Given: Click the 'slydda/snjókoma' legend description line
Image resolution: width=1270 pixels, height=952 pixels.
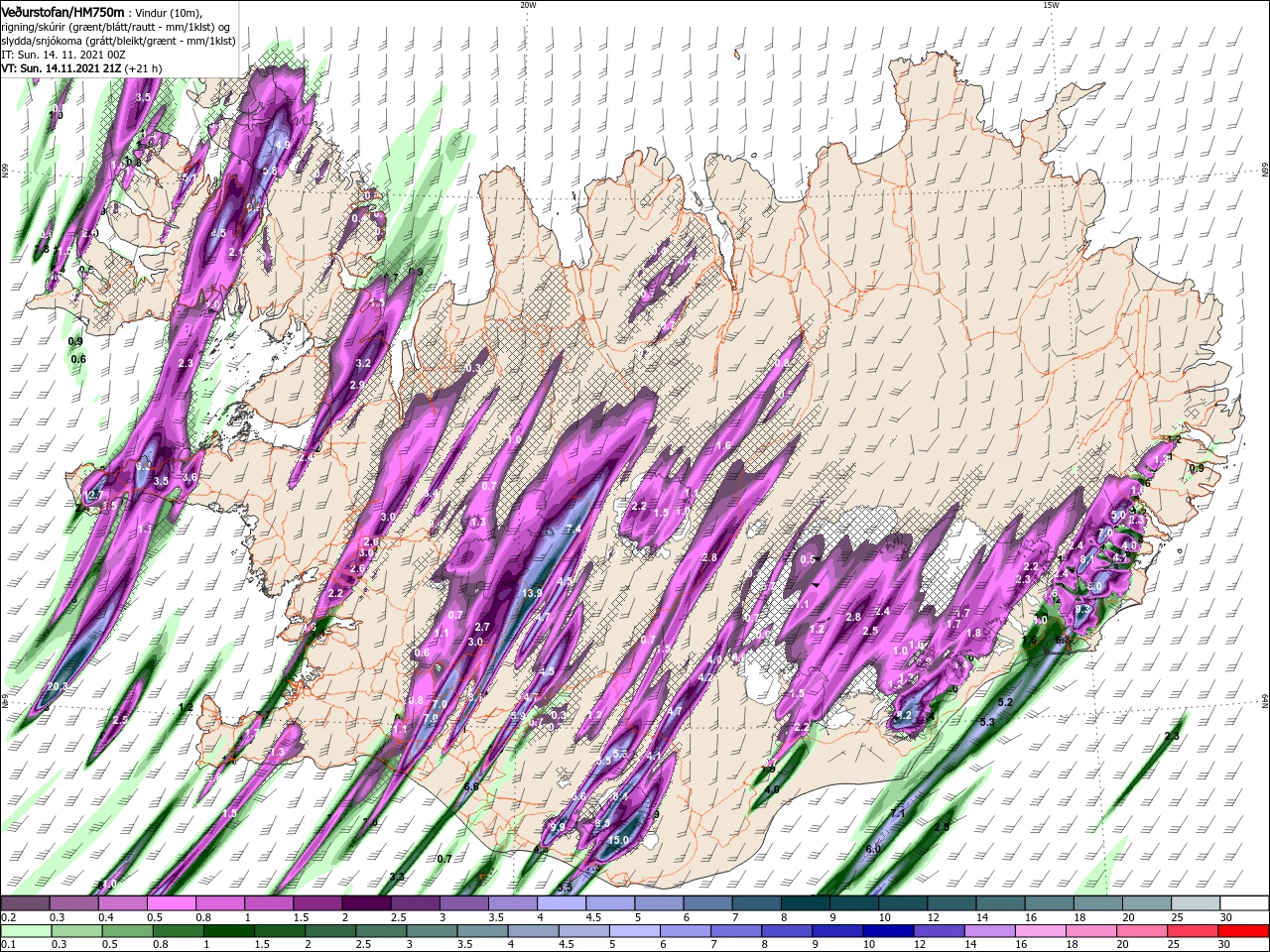Looking at the screenshot, I should pyautogui.click(x=118, y=41).
